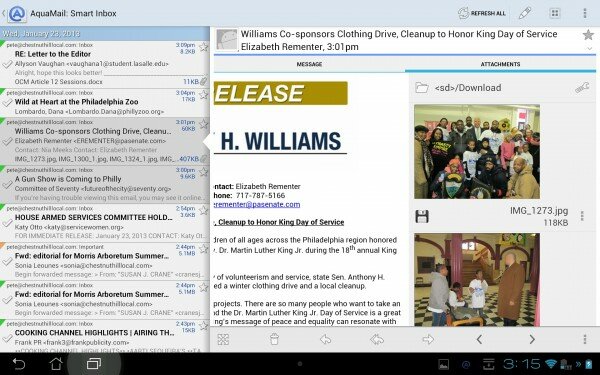This screenshot has height=375, width=600.
Task: Go to next message arrow
Action: pyautogui.click(x=532, y=339)
